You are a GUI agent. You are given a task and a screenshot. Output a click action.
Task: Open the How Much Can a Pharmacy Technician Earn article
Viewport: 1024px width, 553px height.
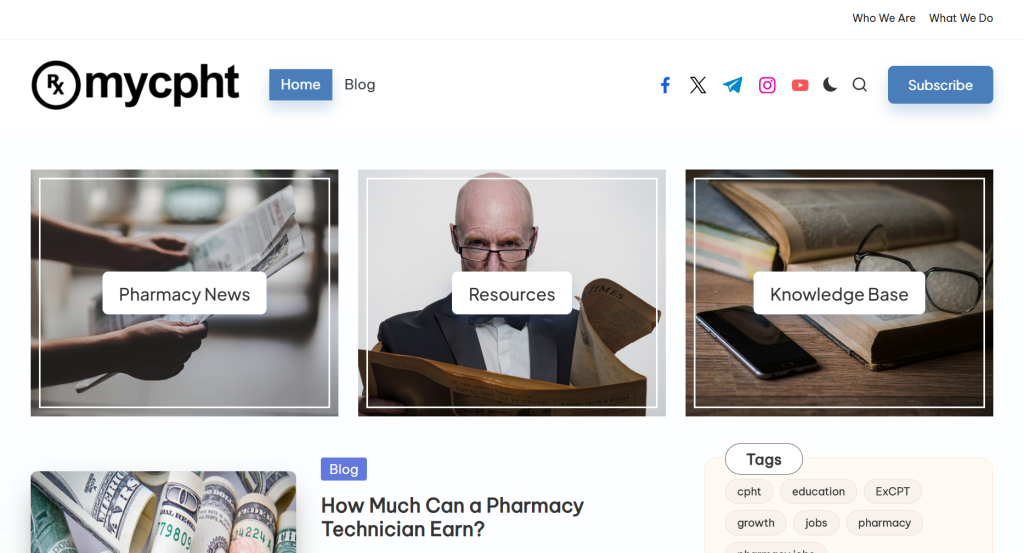point(452,517)
